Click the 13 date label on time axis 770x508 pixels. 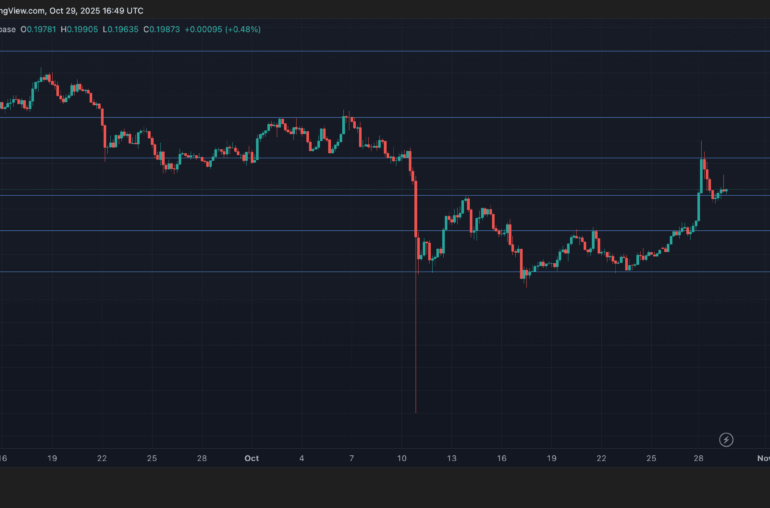coord(452,457)
